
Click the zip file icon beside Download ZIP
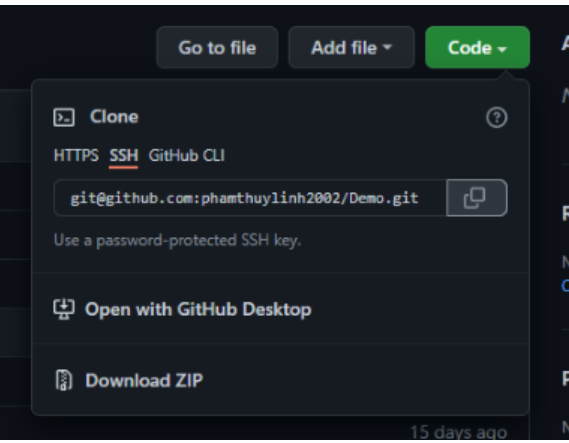coord(64,380)
